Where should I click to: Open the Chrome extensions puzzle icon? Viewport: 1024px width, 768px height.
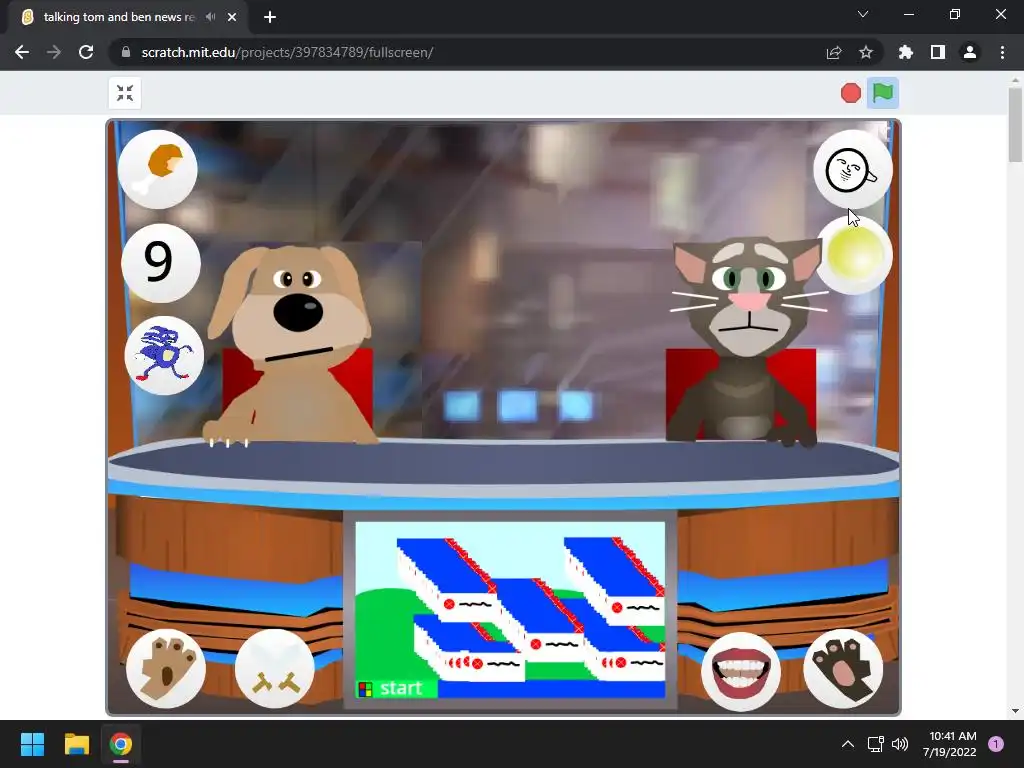[906, 52]
